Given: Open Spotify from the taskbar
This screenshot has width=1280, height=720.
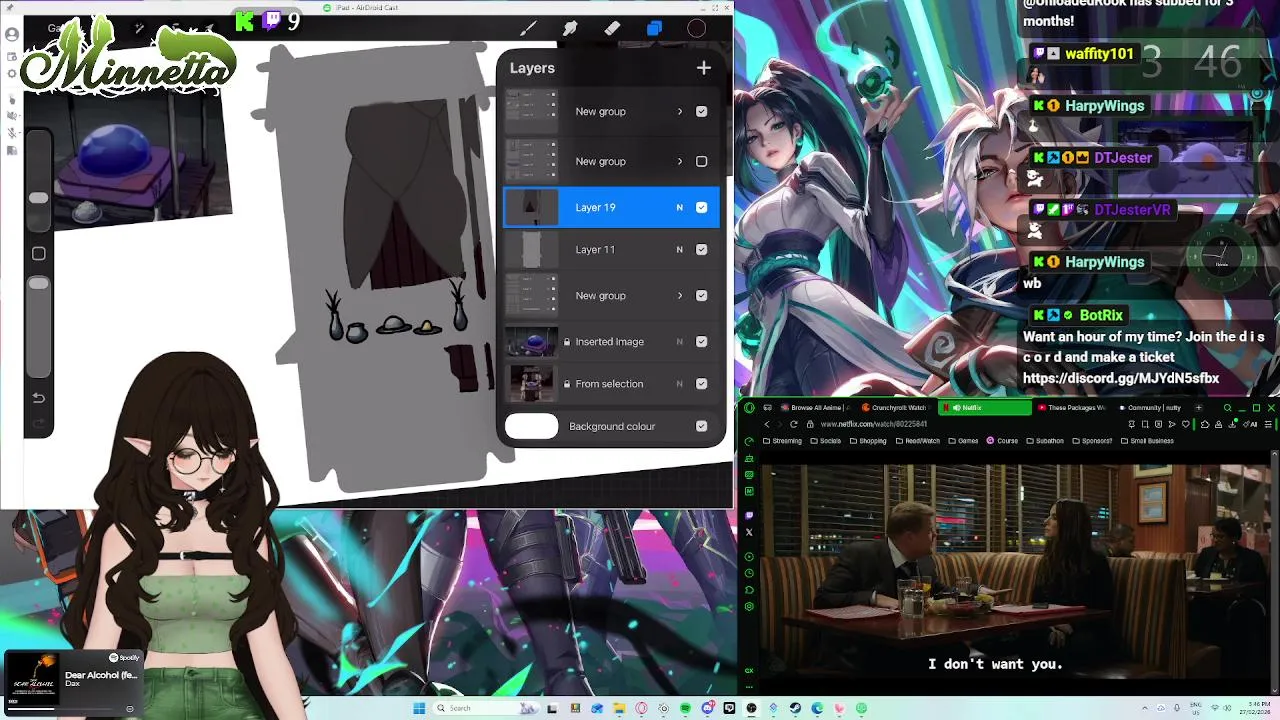Looking at the screenshot, I should coord(685,708).
